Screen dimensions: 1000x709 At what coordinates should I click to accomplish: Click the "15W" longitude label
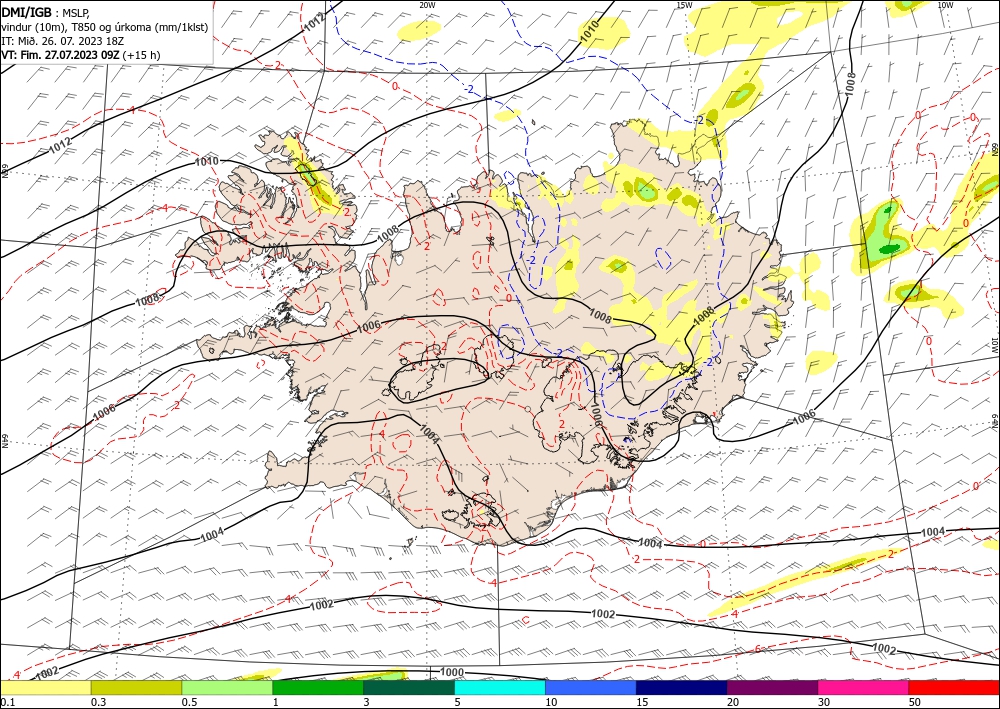point(684,5)
